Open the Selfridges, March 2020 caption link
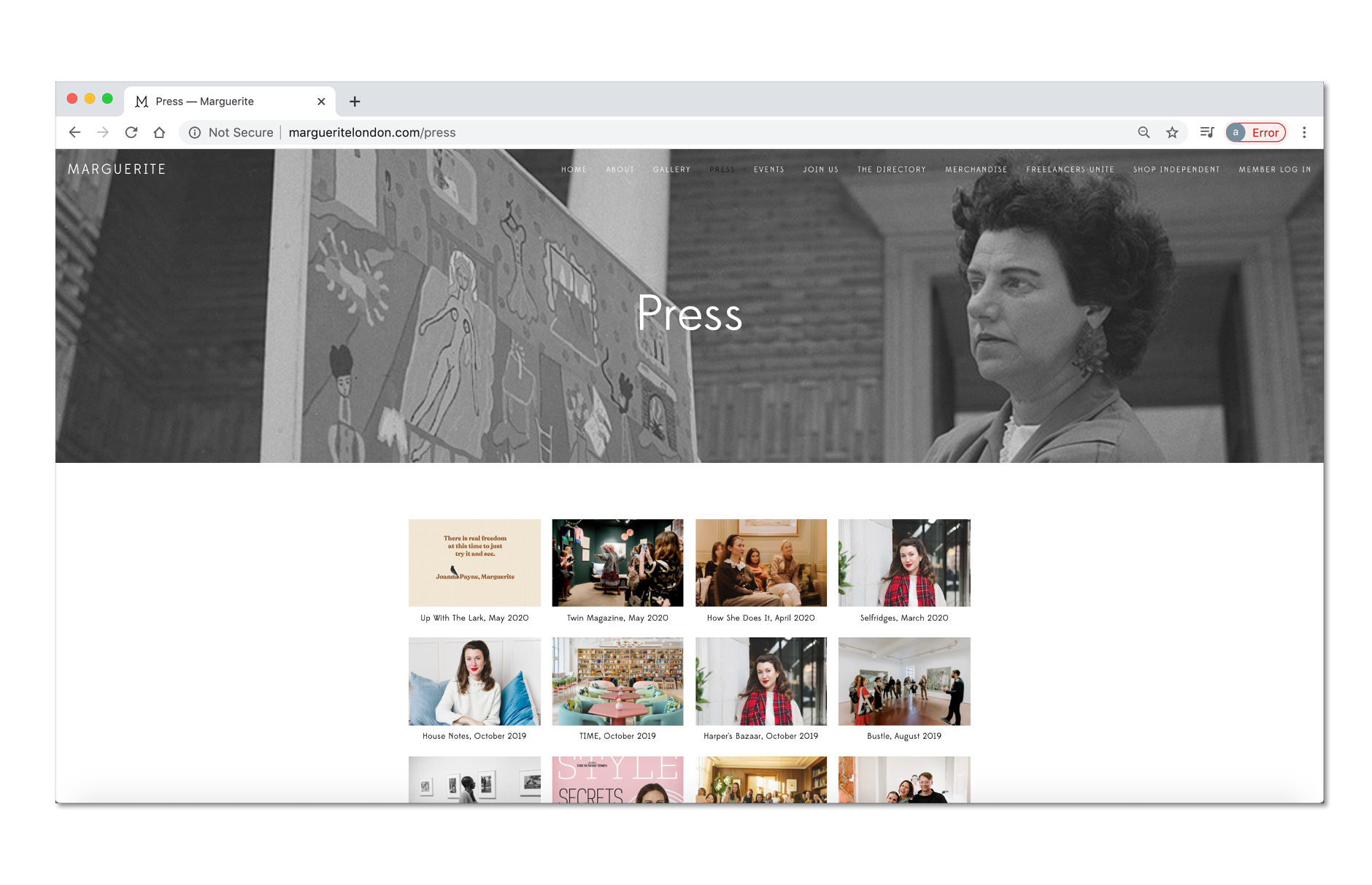This screenshot has height=885, width=1372. (x=903, y=618)
